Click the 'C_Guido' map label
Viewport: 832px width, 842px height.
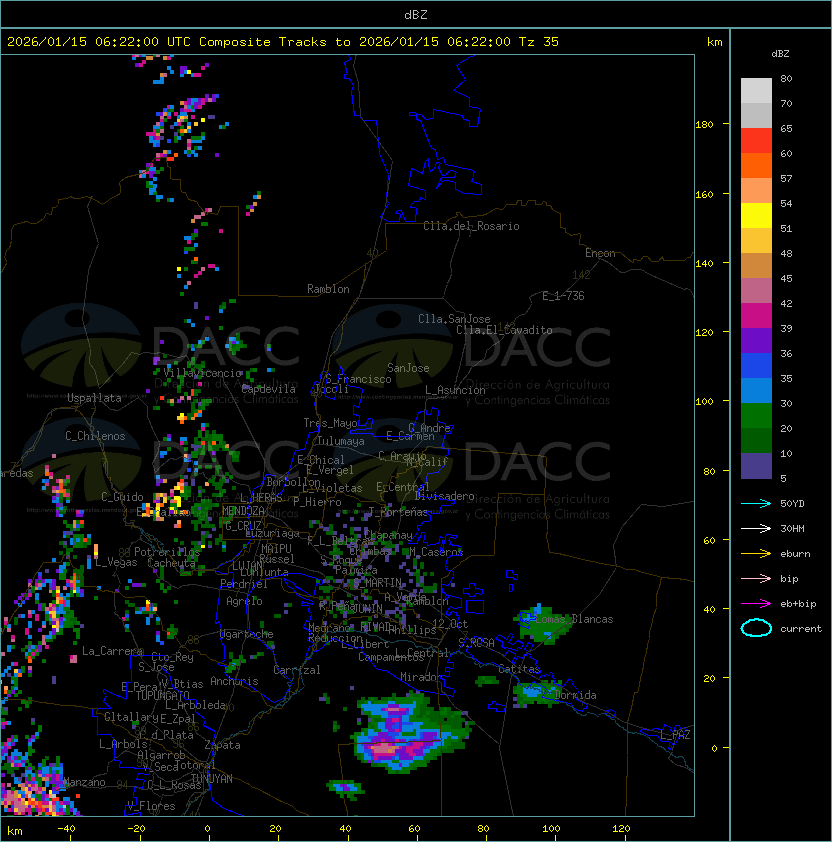[x=122, y=497]
